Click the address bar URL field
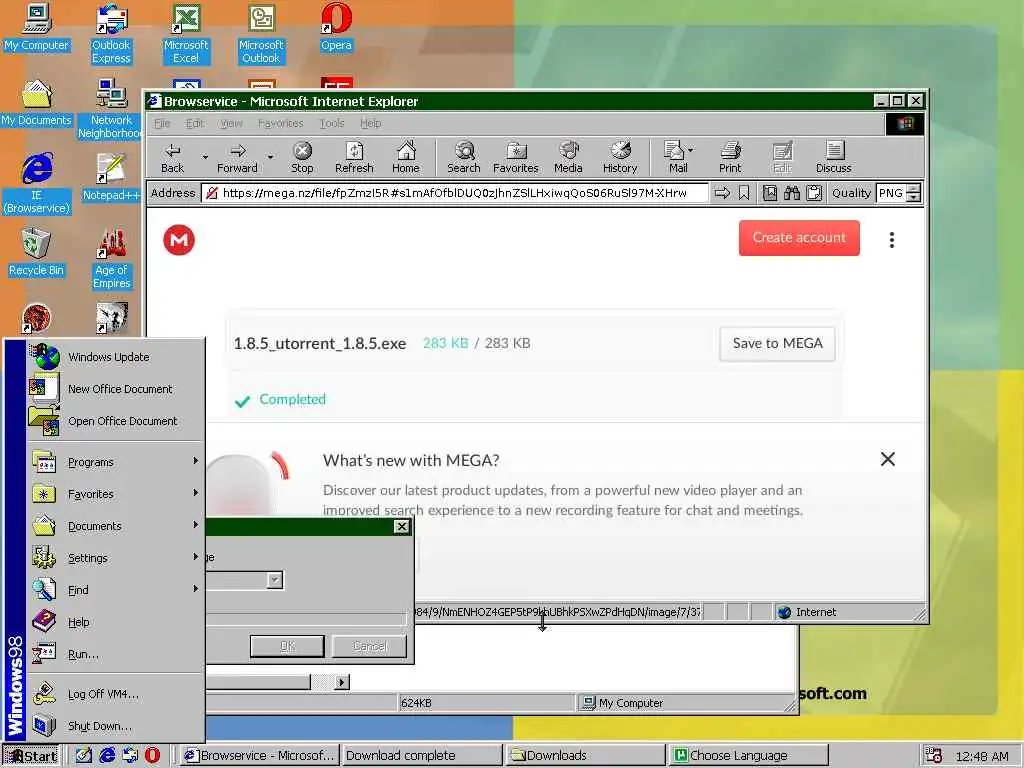The width and height of the screenshot is (1024, 768). click(455, 193)
